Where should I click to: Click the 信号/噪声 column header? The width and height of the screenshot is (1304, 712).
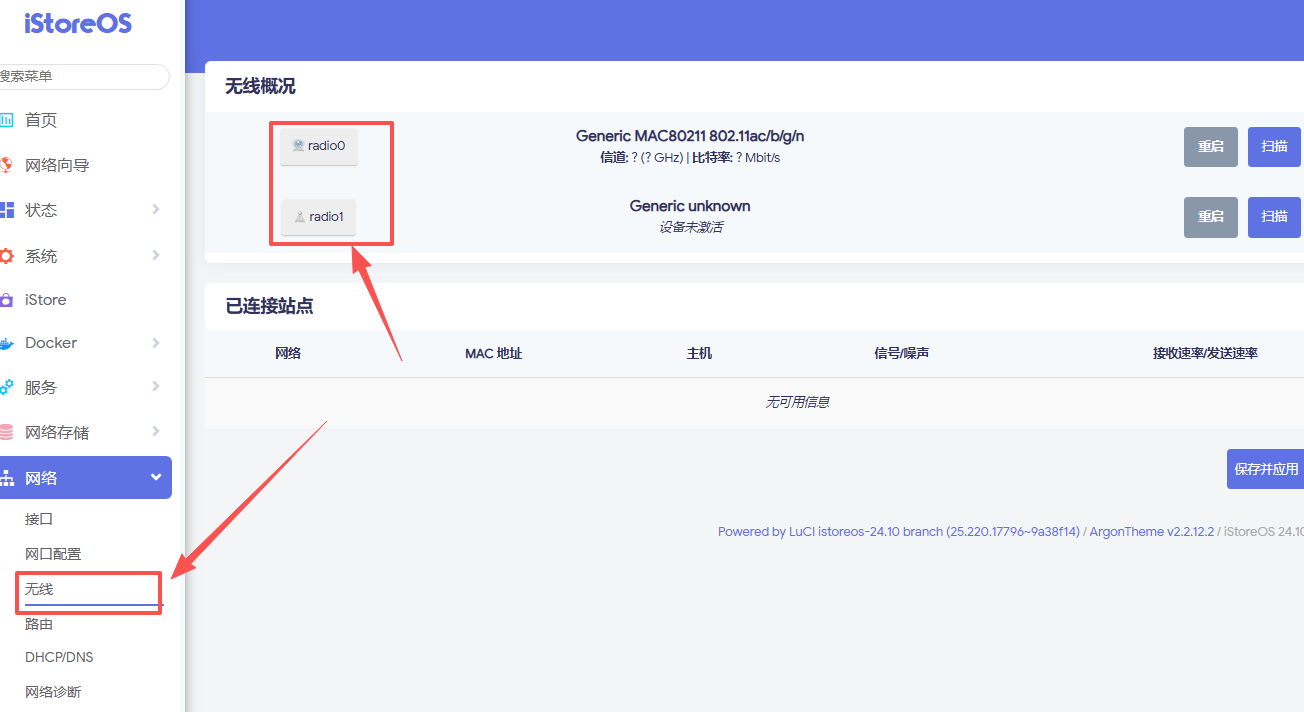[x=902, y=353]
